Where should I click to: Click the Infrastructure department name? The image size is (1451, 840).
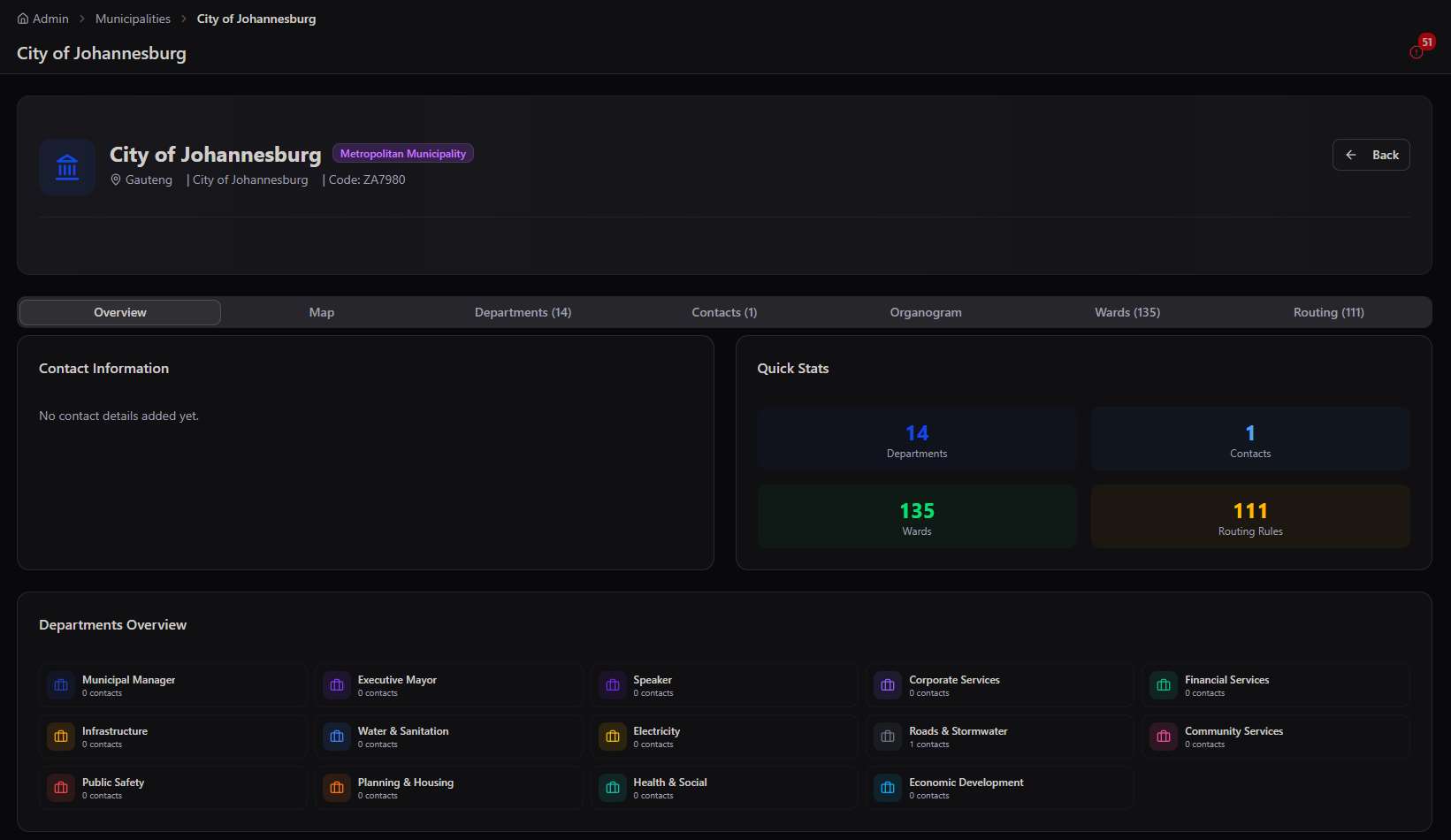(x=115, y=731)
